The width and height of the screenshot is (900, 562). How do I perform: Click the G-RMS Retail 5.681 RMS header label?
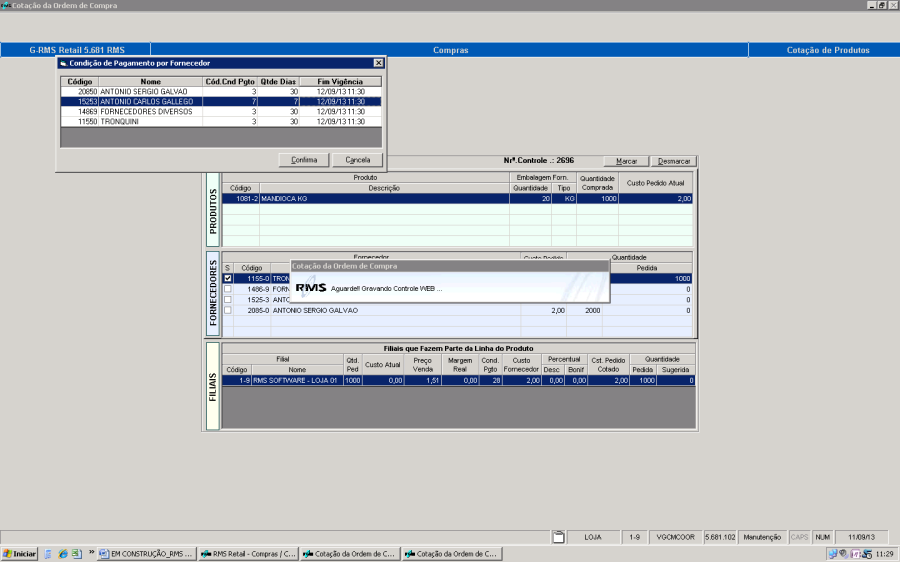(77, 50)
